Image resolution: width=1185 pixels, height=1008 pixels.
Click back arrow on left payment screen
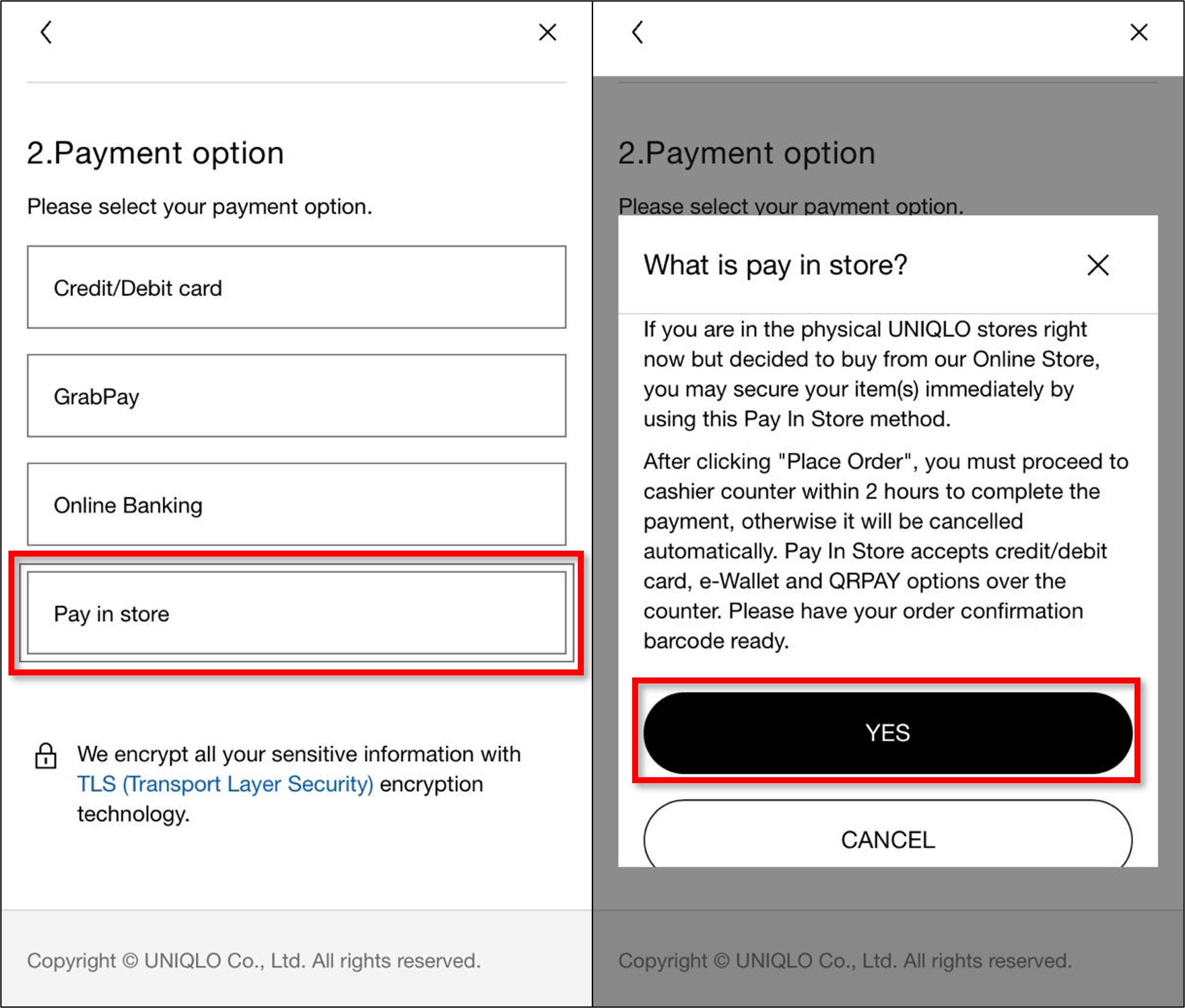[x=47, y=32]
